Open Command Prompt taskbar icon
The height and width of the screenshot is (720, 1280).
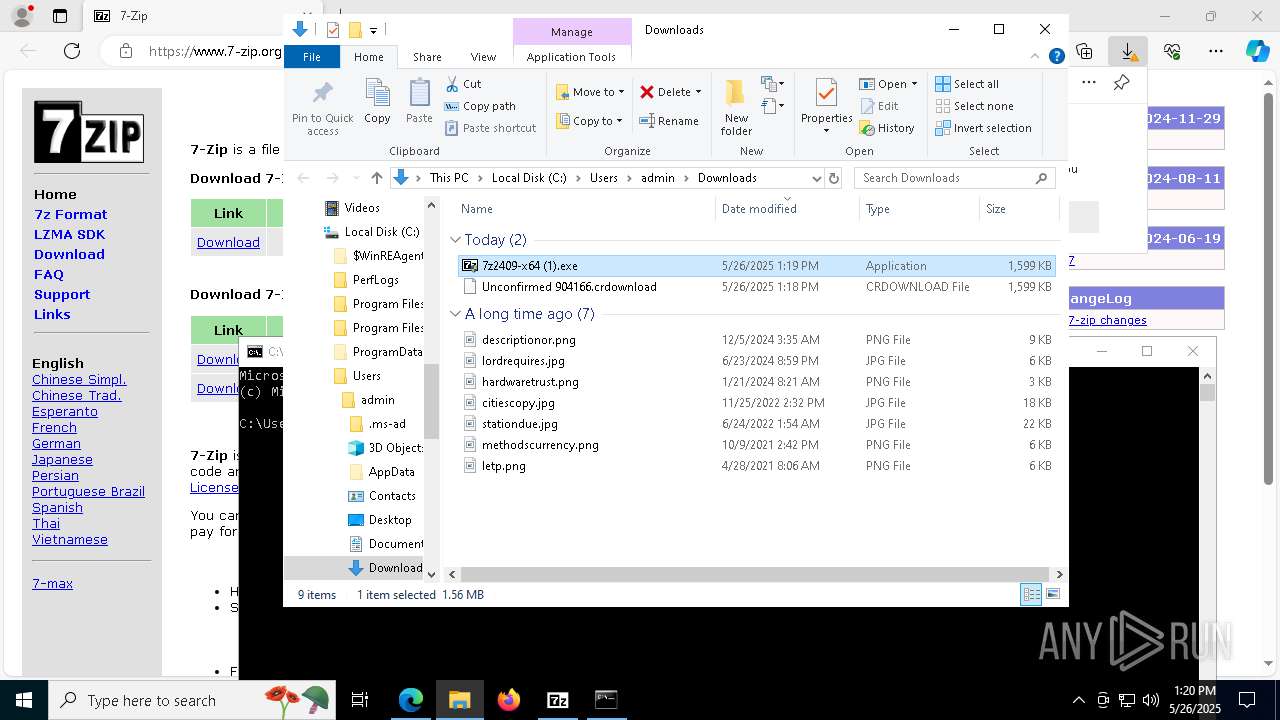click(606, 700)
